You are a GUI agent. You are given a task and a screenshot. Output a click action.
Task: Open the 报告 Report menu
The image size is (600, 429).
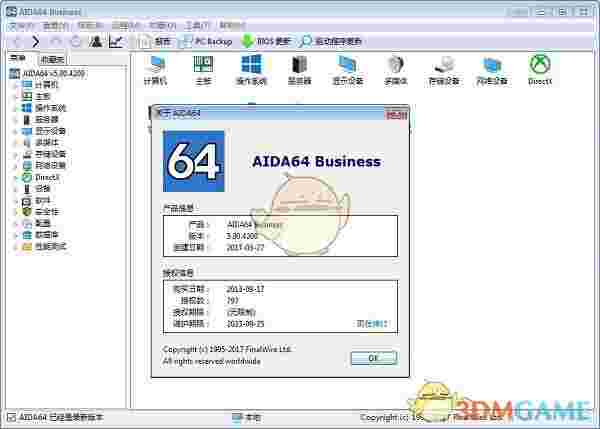tap(90, 26)
